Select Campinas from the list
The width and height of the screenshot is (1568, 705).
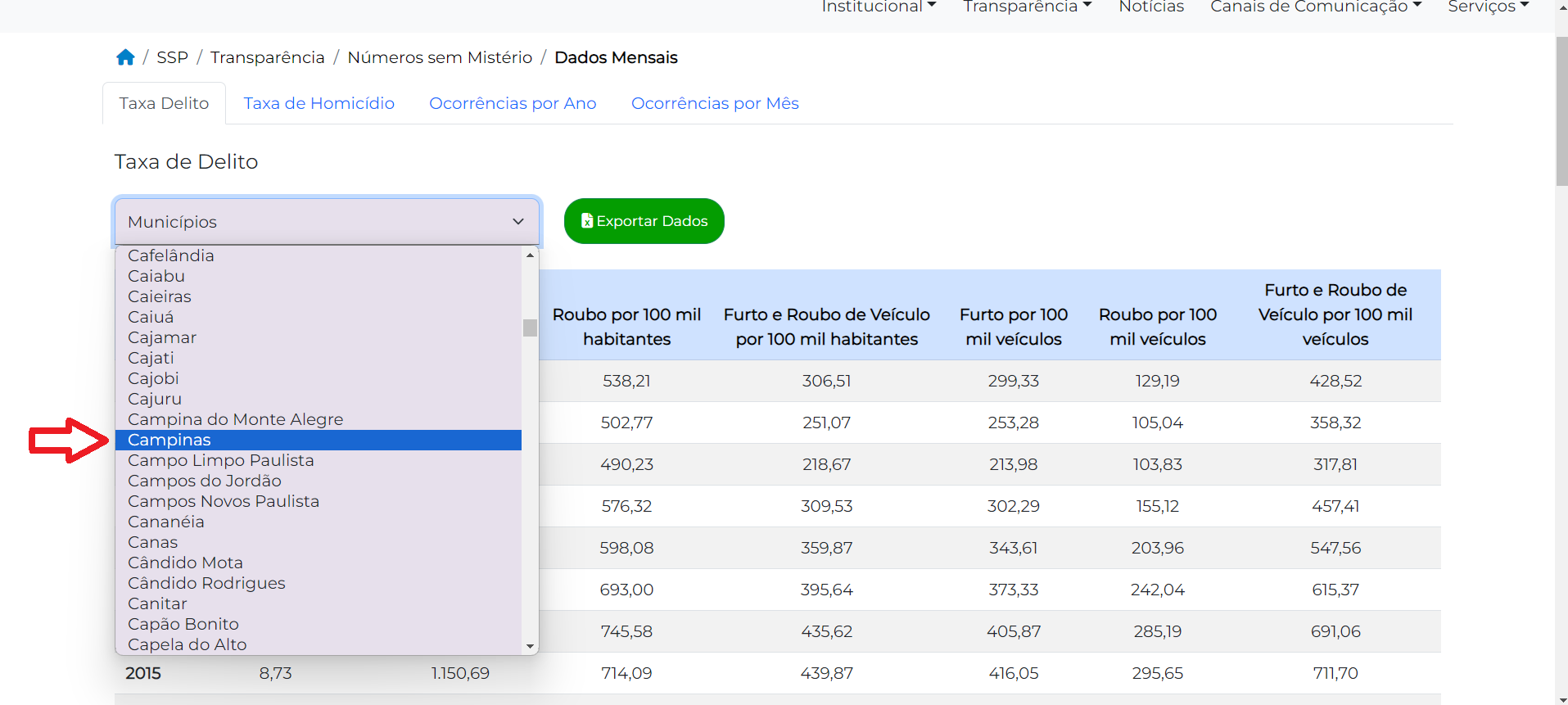[x=169, y=440]
